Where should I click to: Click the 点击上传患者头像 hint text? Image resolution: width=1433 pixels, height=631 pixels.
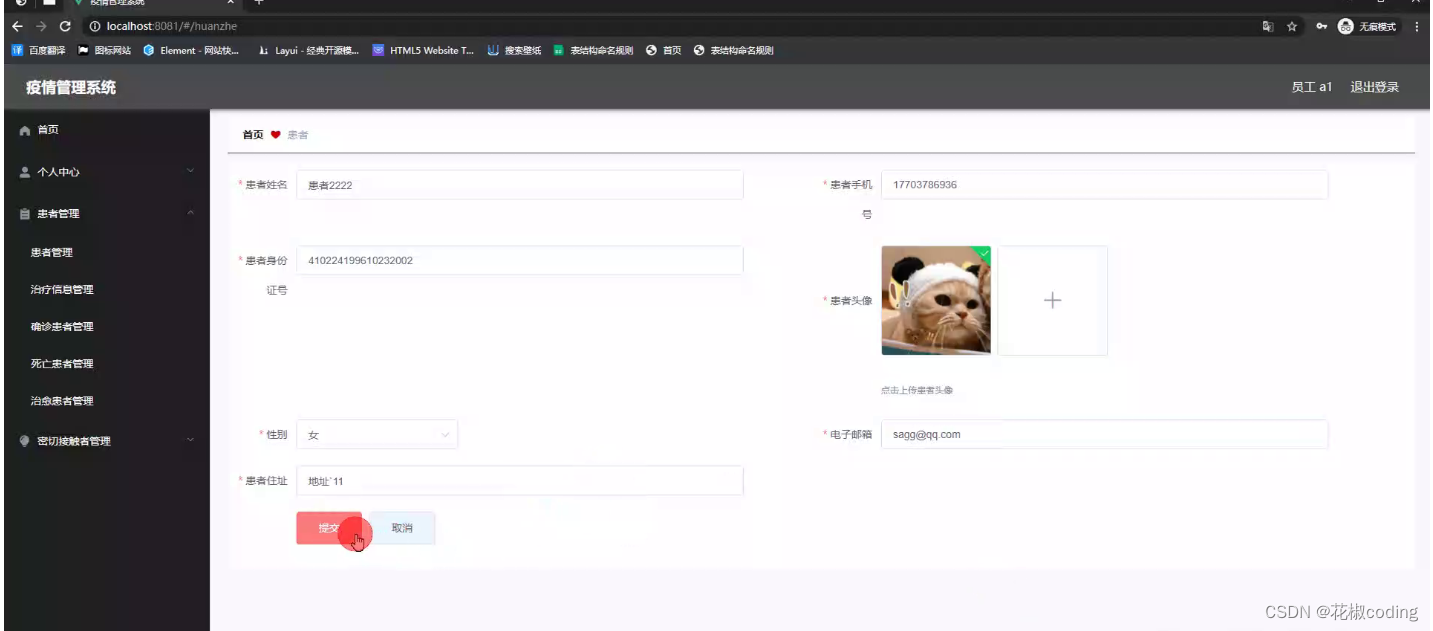(917, 390)
